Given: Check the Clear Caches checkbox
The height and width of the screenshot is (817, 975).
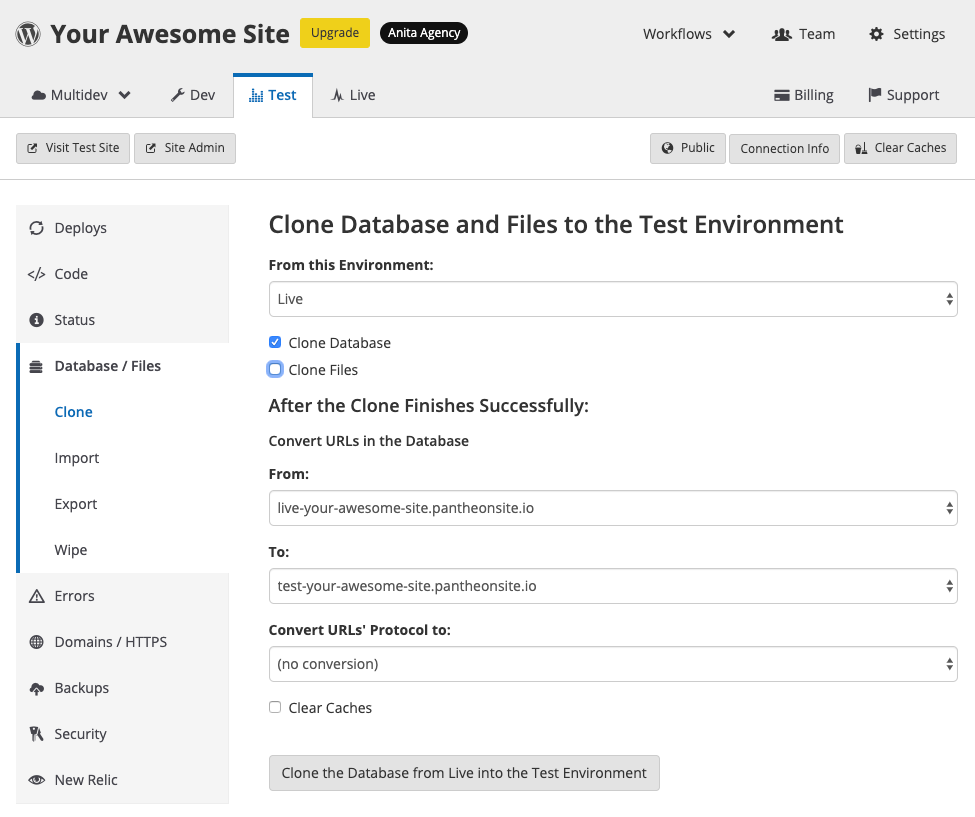Looking at the screenshot, I should (275, 707).
